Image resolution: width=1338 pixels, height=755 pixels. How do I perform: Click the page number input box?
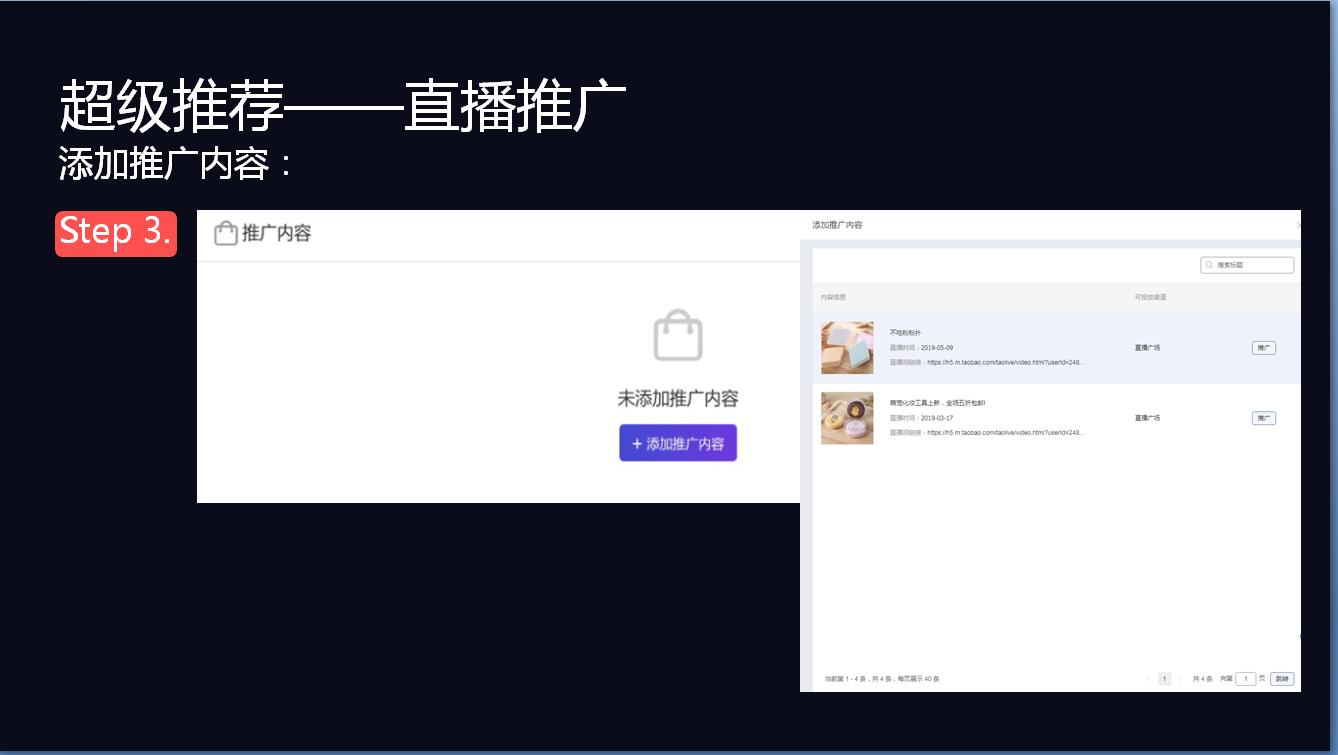coord(1246,678)
